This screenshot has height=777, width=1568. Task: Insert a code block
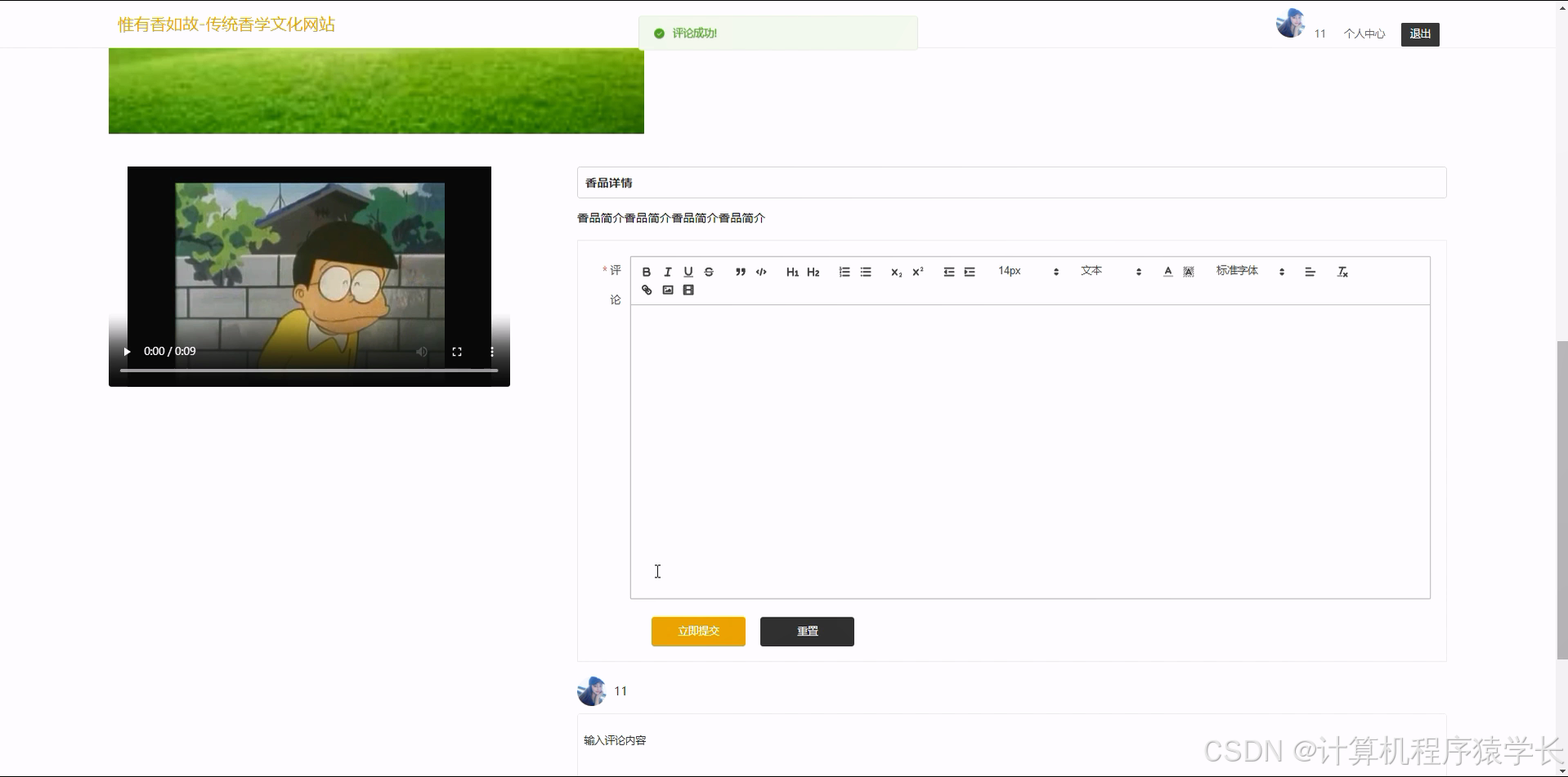(x=760, y=271)
